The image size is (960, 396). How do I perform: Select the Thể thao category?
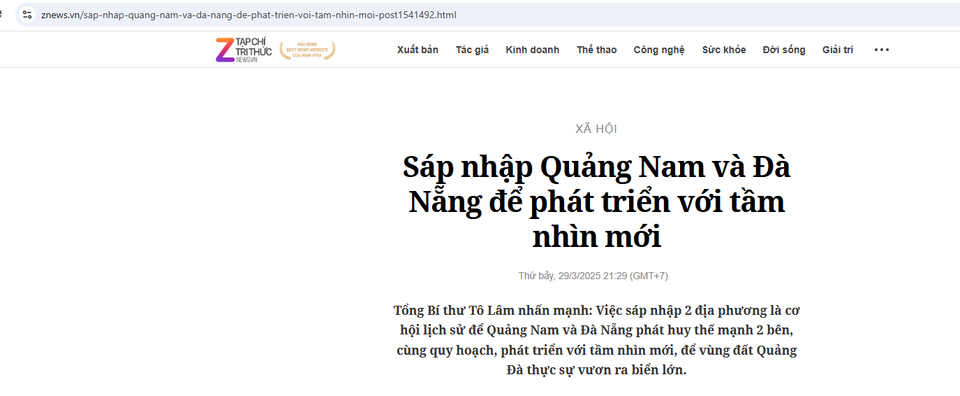597,50
